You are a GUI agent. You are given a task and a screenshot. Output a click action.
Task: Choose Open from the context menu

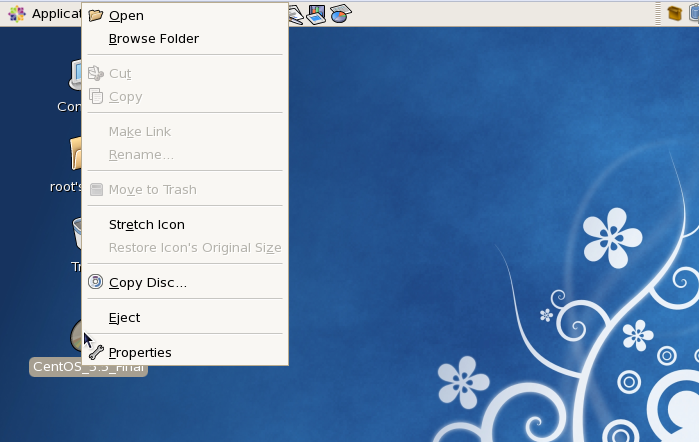coord(185,16)
